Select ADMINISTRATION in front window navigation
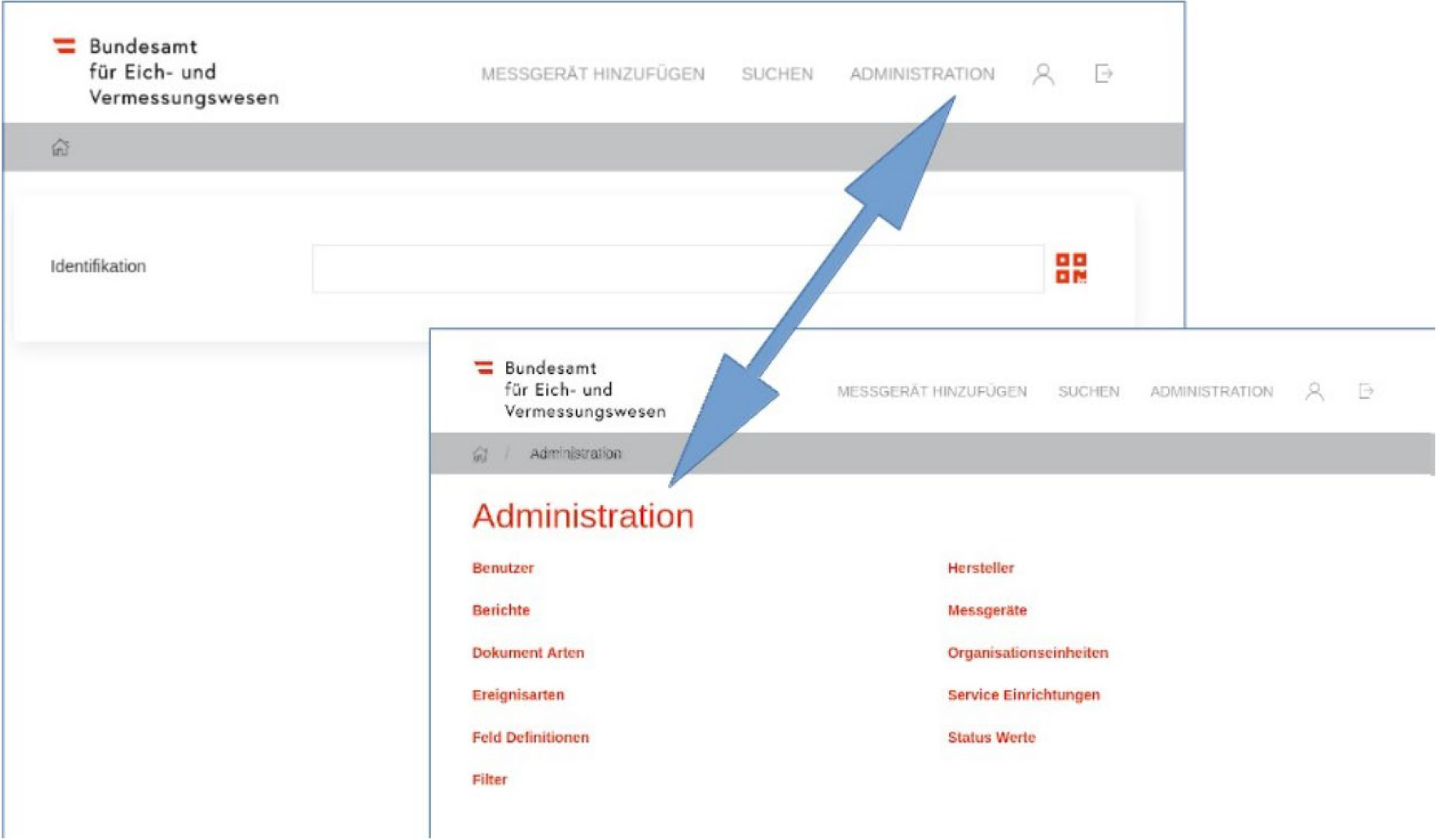Viewport: 1438px width, 840px height. pos(1211,391)
